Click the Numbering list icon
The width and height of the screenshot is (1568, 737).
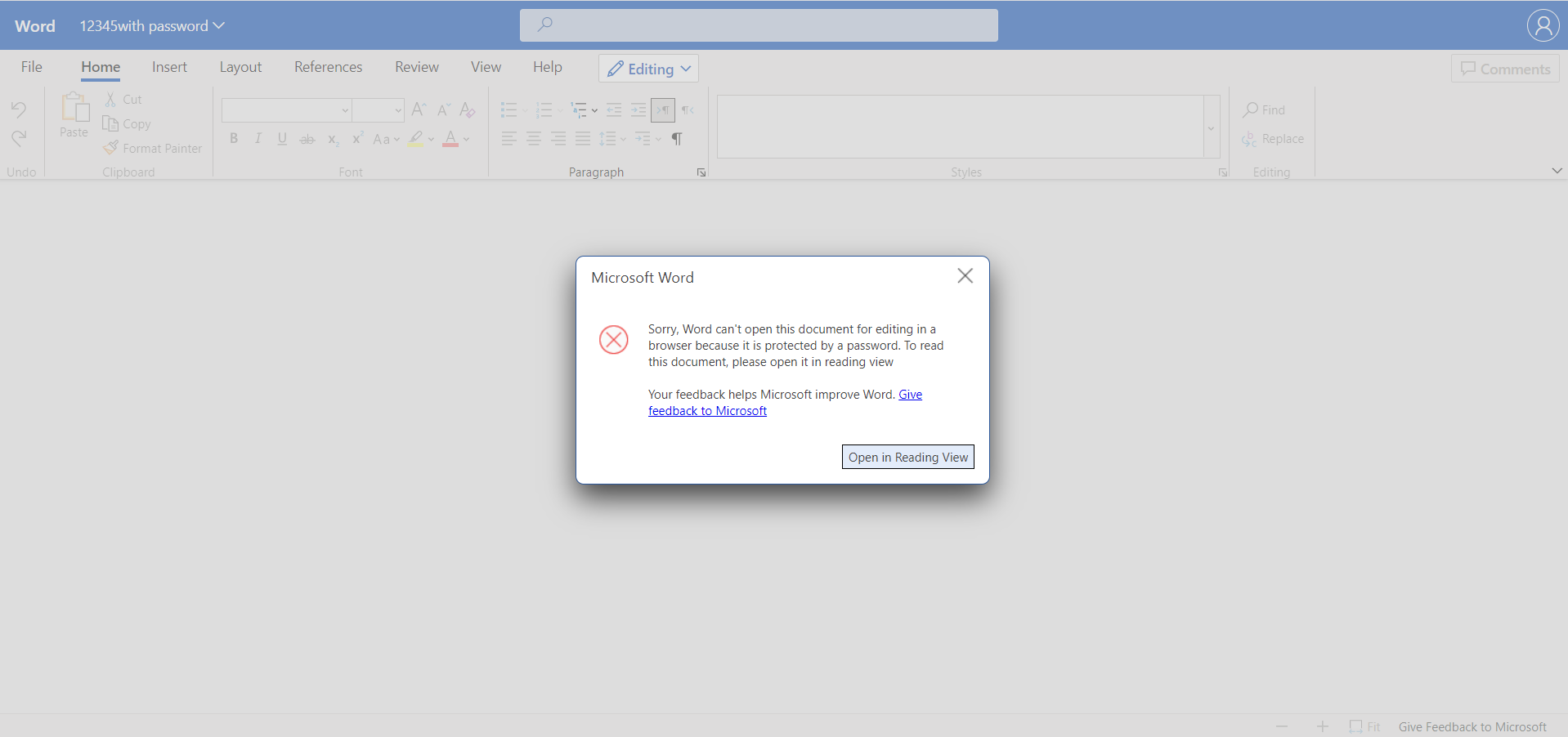click(x=544, y=109)
